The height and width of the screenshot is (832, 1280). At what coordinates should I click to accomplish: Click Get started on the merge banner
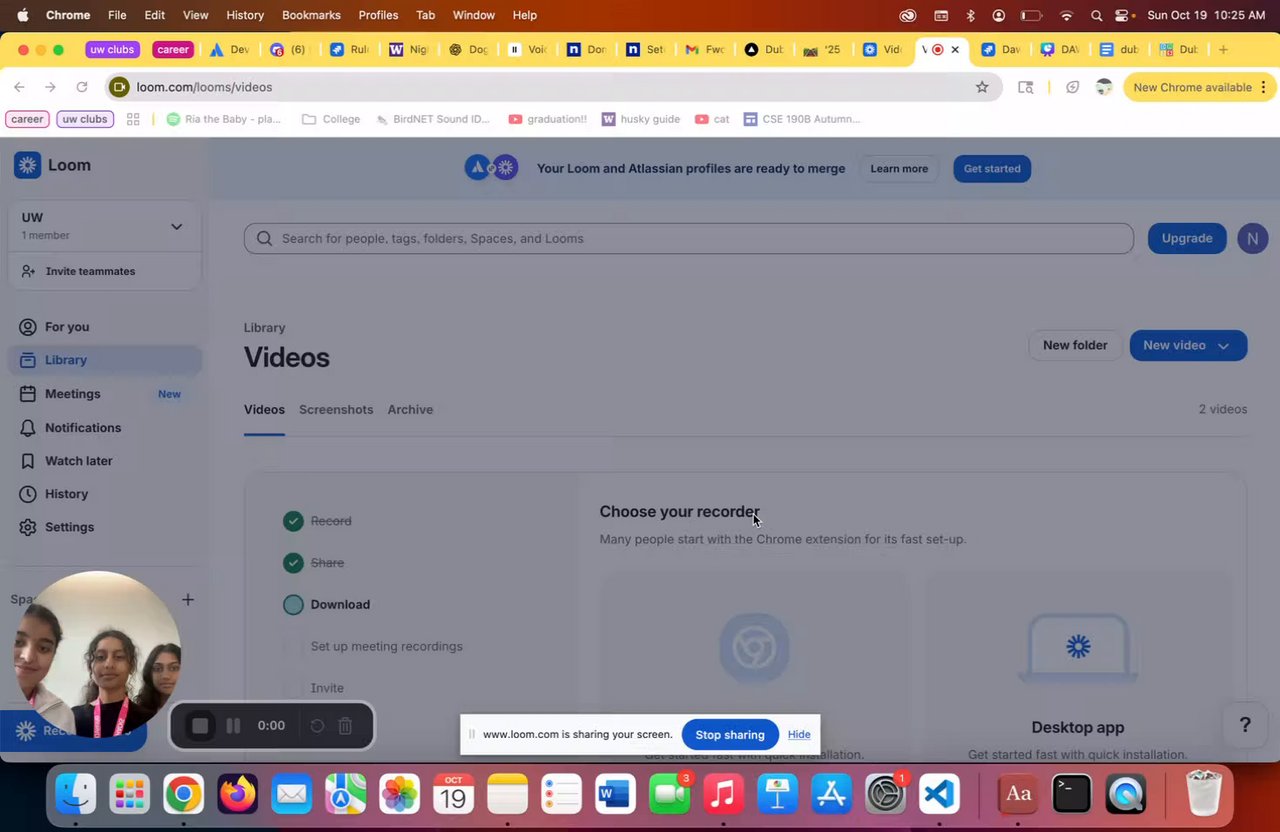(992, 169)
